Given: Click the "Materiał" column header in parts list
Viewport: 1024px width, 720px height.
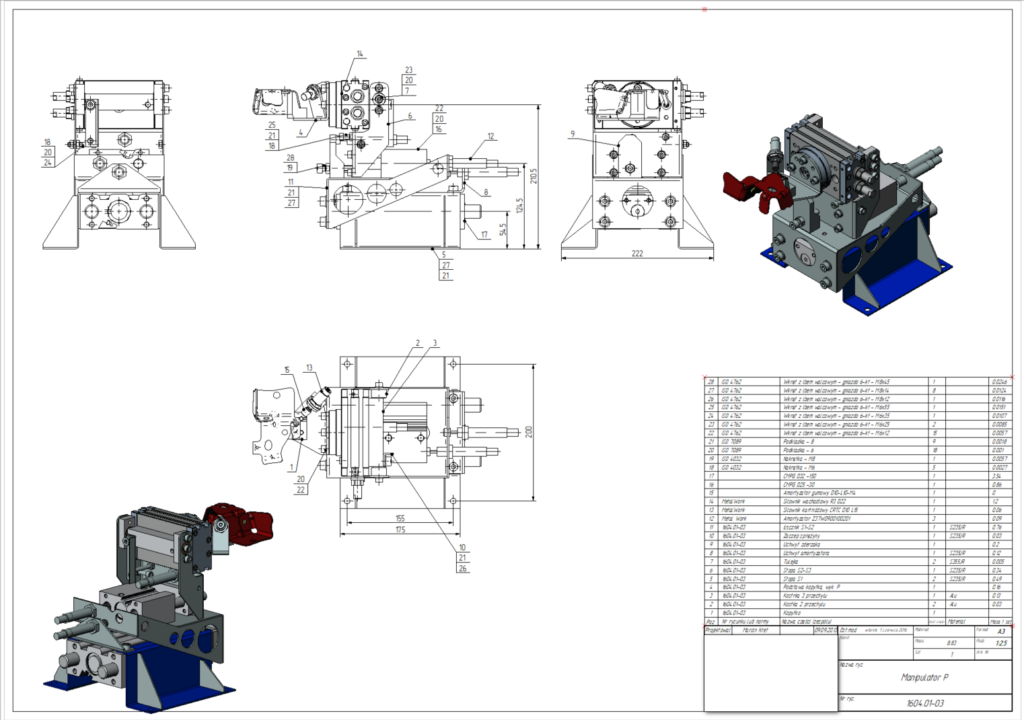Looking at the screenshot, I should (x=956, y=622).
